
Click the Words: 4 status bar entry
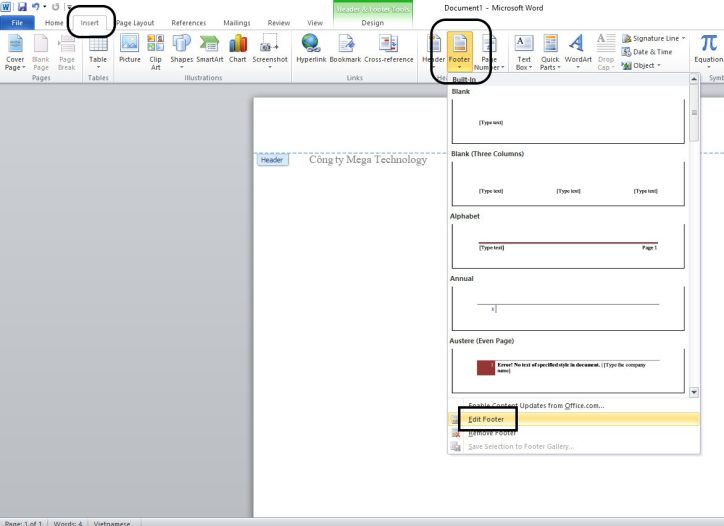click(x=67, y=523)
